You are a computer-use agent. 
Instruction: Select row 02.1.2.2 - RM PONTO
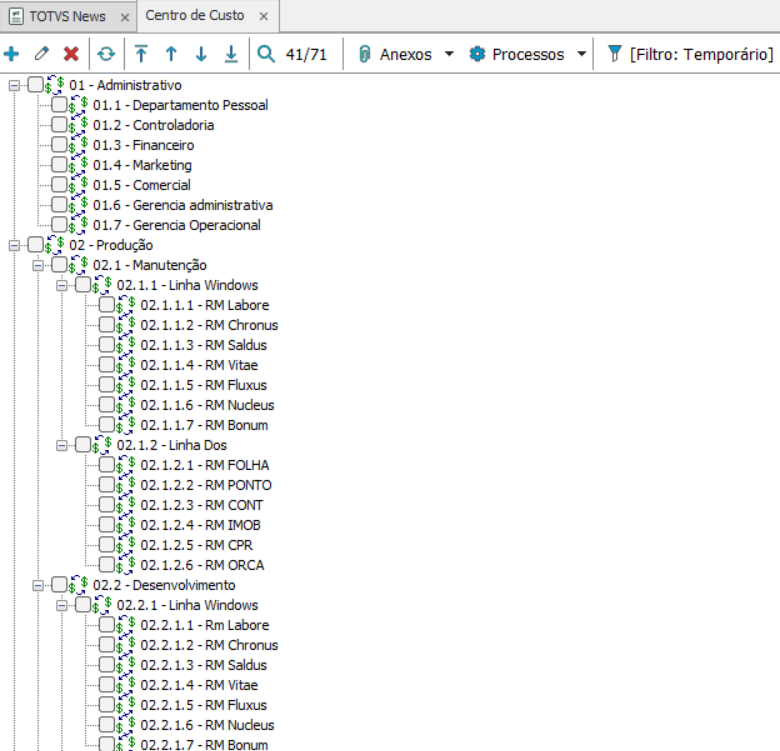tap(206, 485)
